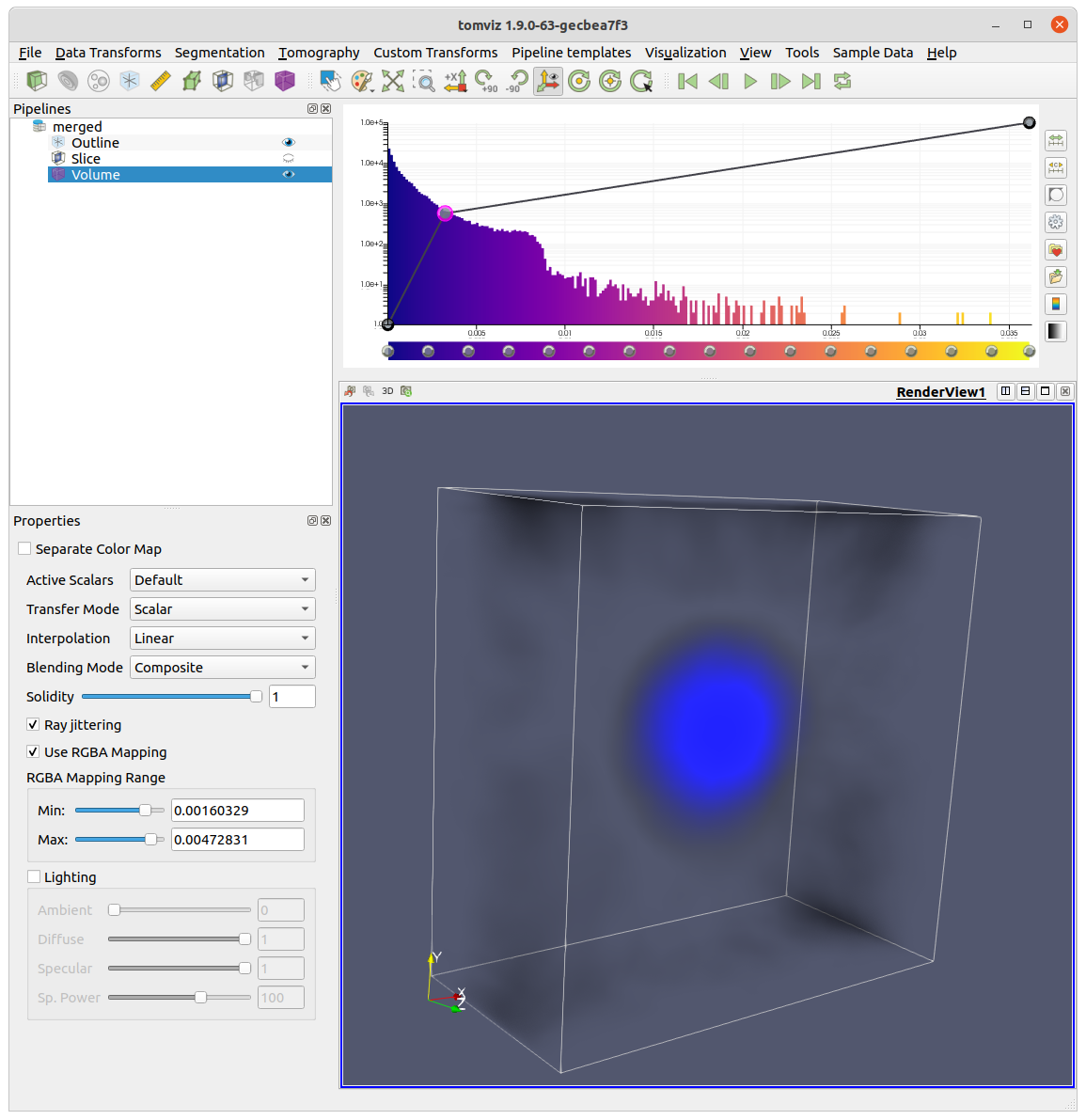Open Sample Data menu

click(873, 53)
